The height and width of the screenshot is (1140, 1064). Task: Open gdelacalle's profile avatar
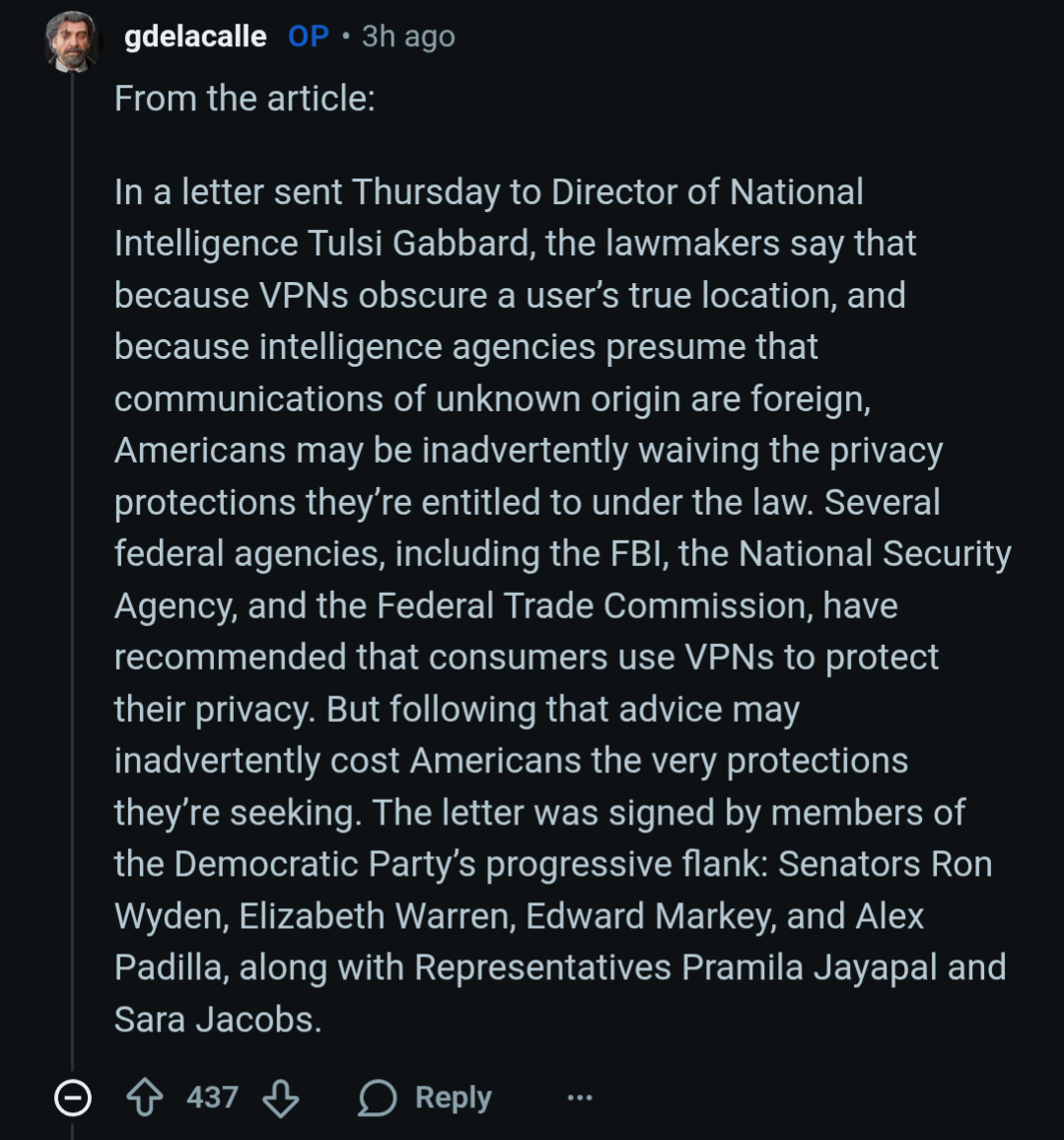tap(72, 40)
